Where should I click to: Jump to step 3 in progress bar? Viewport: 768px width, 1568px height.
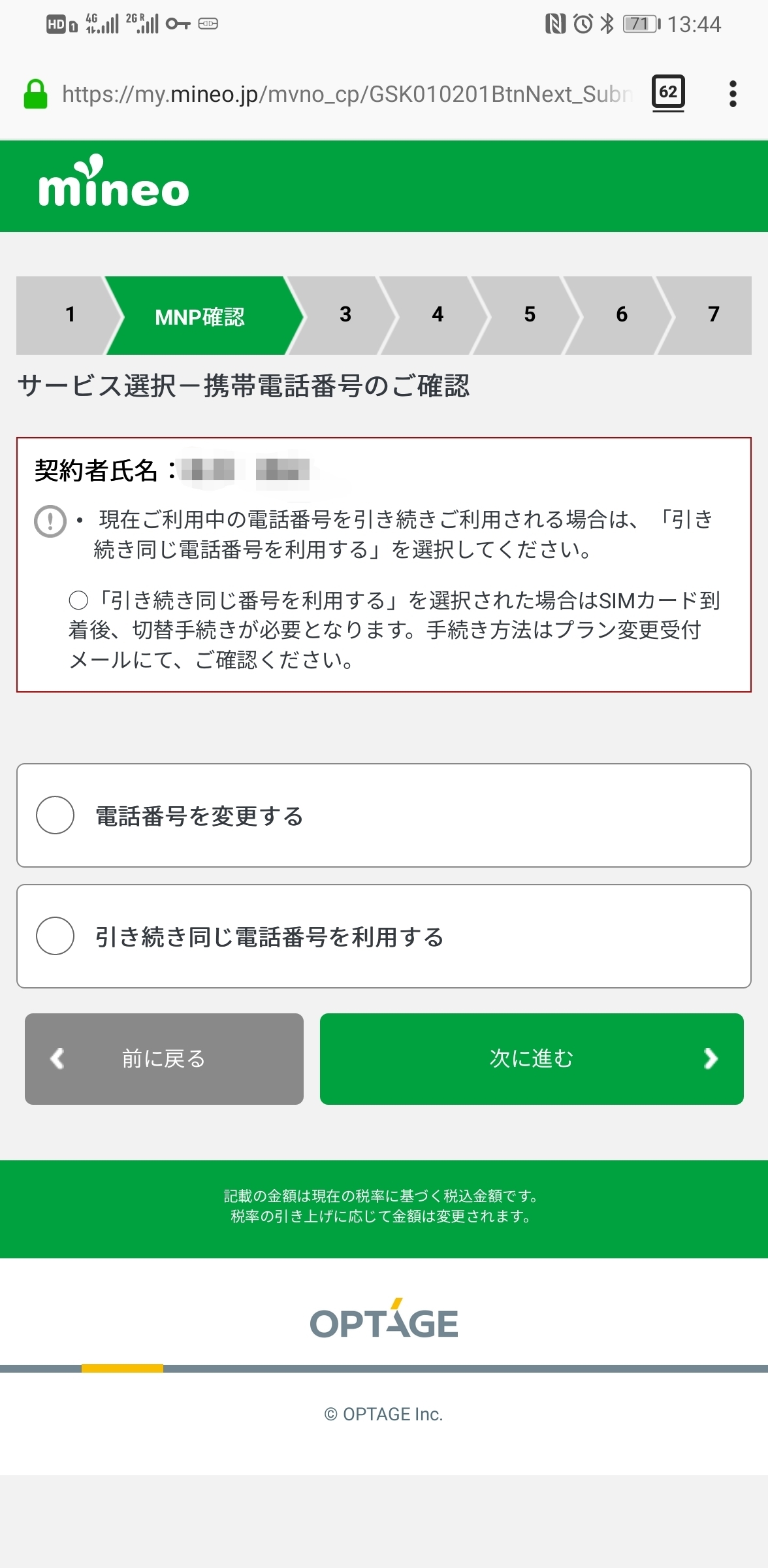tap(345, 315)
